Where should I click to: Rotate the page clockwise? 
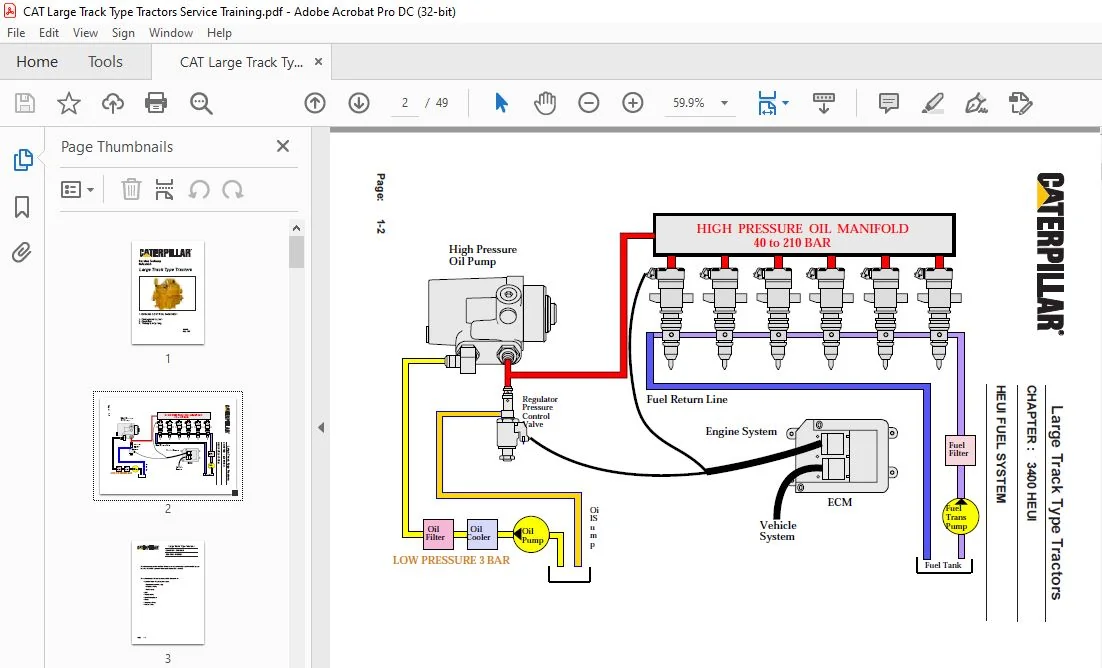[233, 189]
